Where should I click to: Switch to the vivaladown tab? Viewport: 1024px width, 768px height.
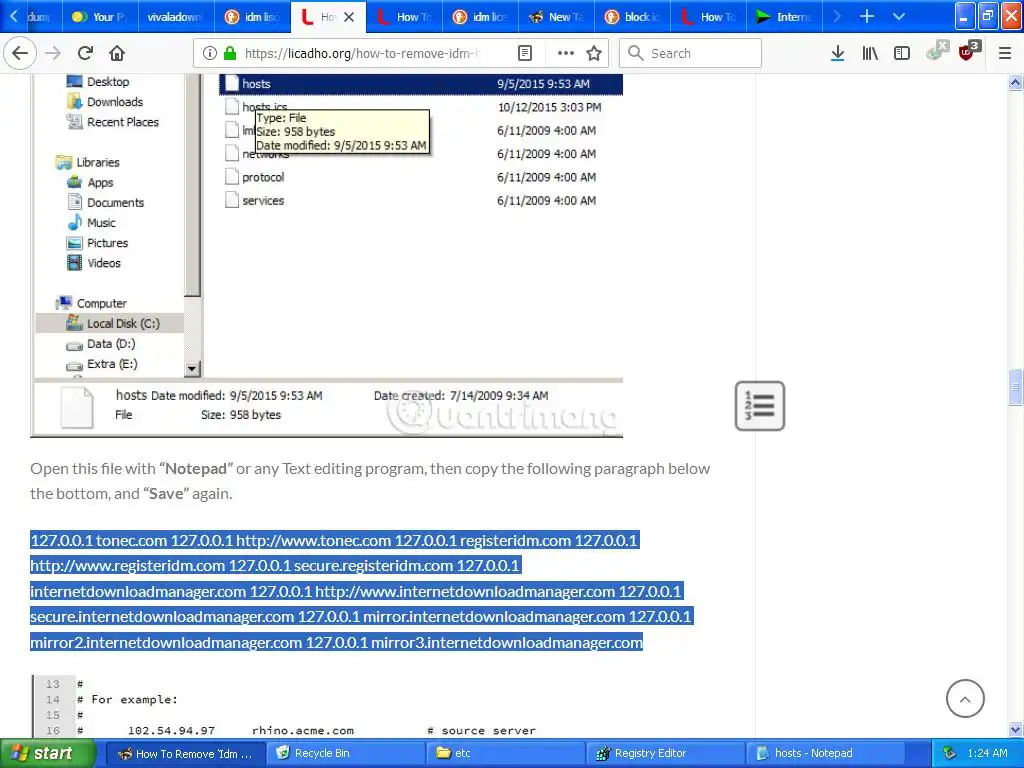click(x=175, y=17)
